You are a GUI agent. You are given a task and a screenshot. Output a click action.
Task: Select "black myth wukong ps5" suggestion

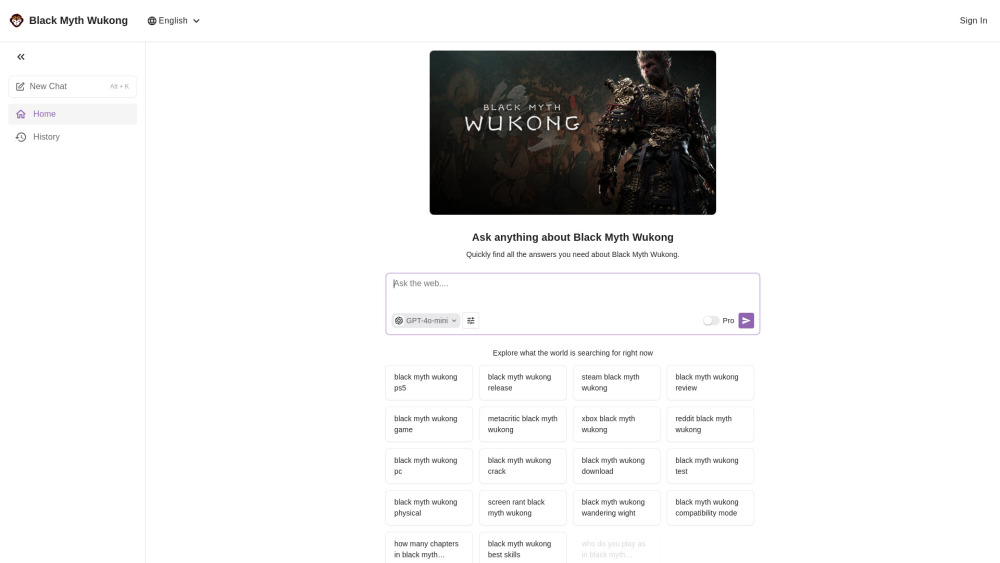coord(428,382)
